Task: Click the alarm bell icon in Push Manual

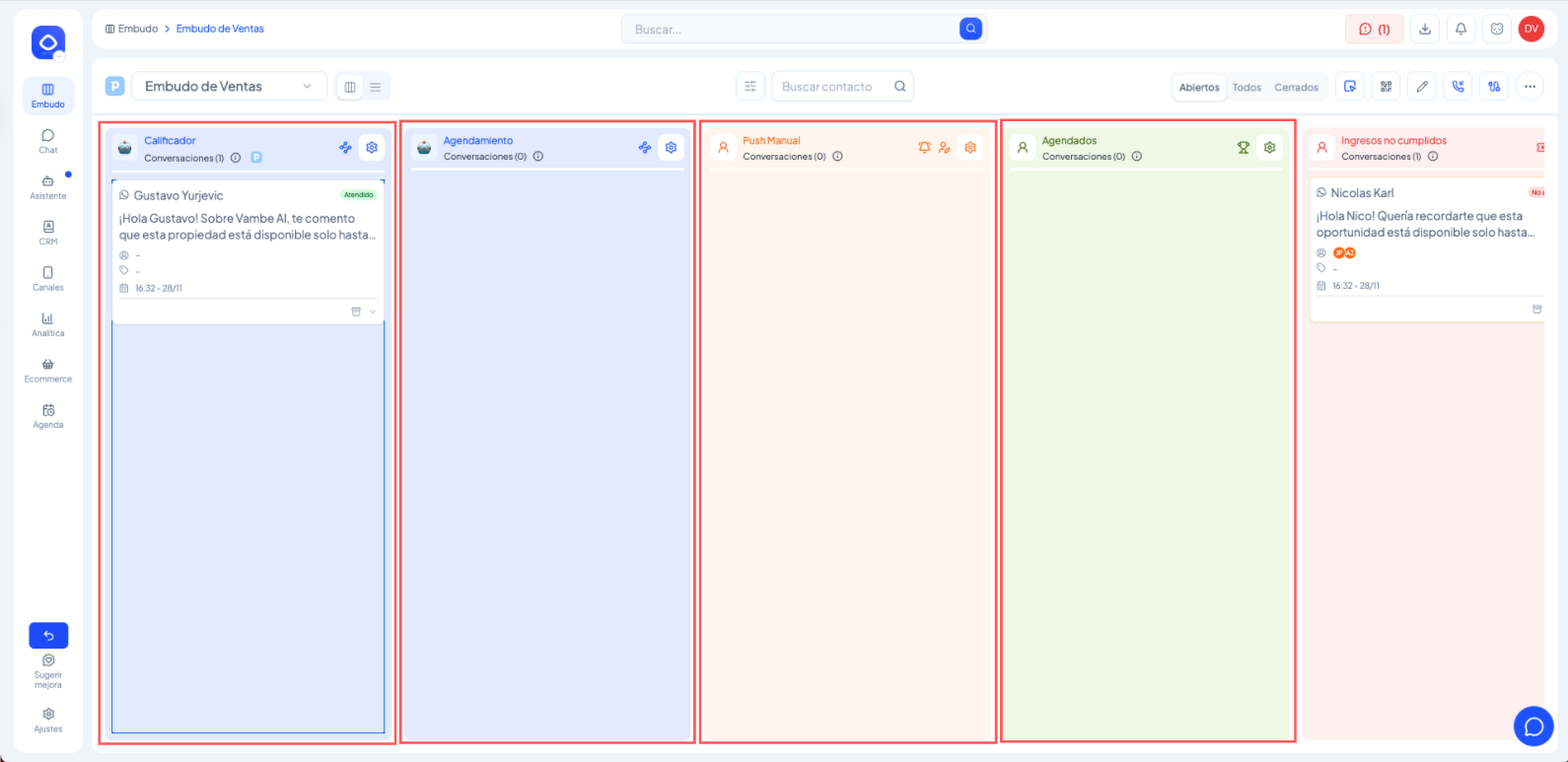Action: 924,148
